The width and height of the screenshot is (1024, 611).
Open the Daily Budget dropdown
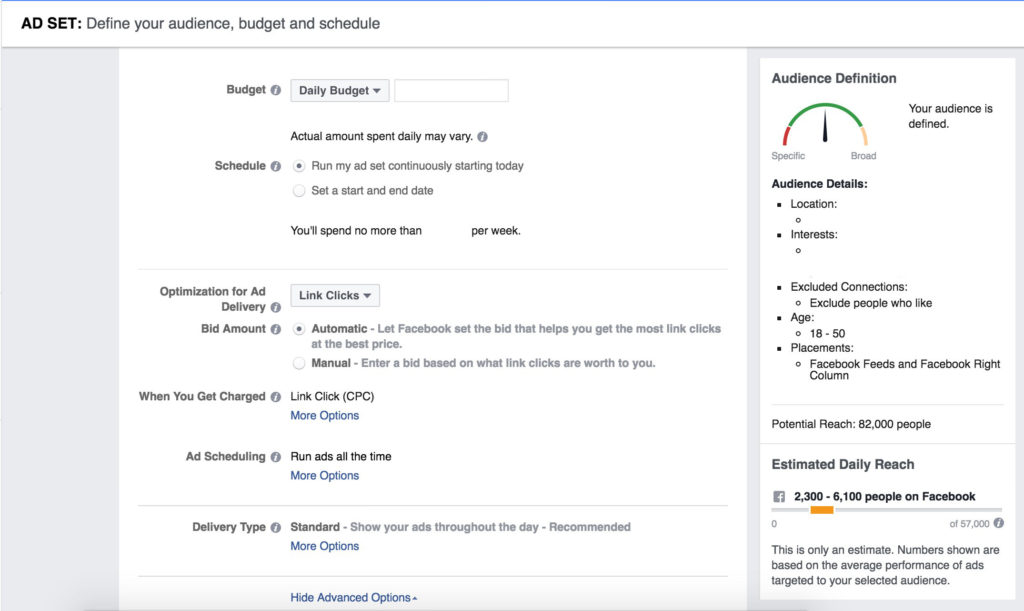340,90
